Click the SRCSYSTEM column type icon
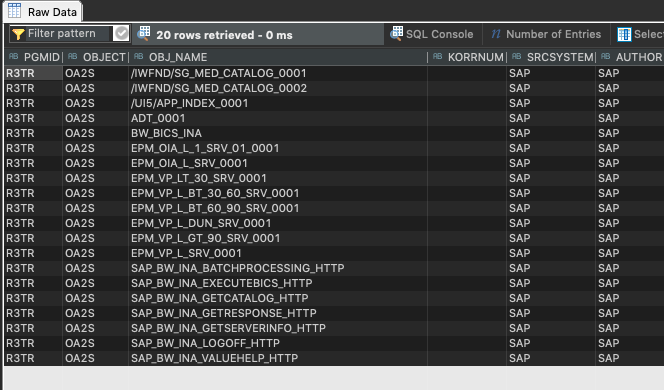 (x=516, y=56)
